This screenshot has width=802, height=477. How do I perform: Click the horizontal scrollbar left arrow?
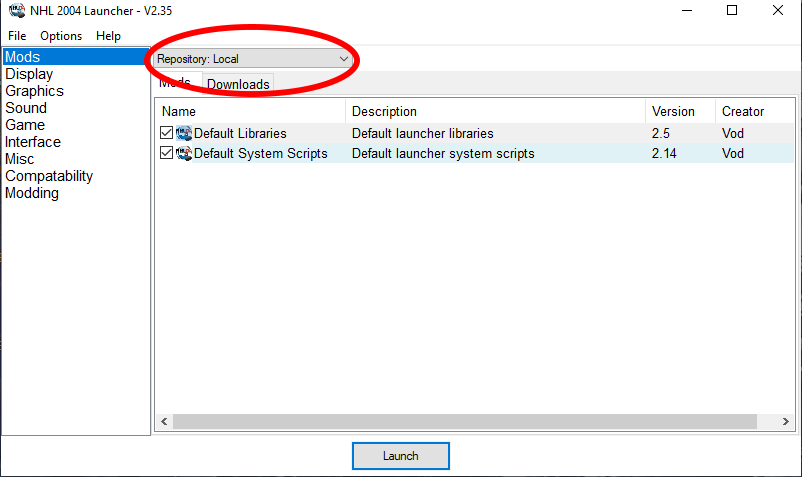pyautogui.click(x=164, y=421)
